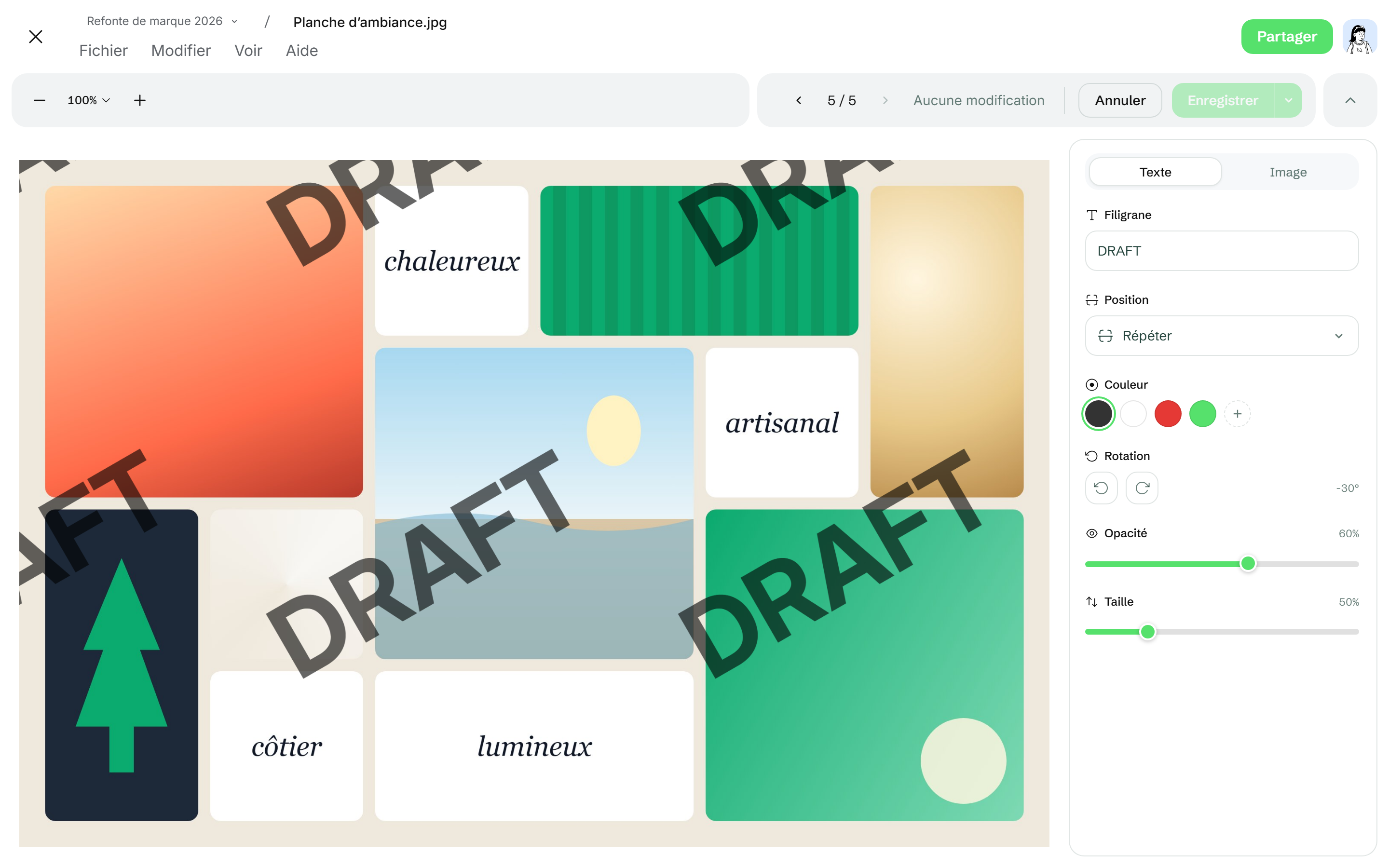This screenshot has height=868, width=1389.
Task: Click the Aucune modification status text
Action: click(979, 100)
